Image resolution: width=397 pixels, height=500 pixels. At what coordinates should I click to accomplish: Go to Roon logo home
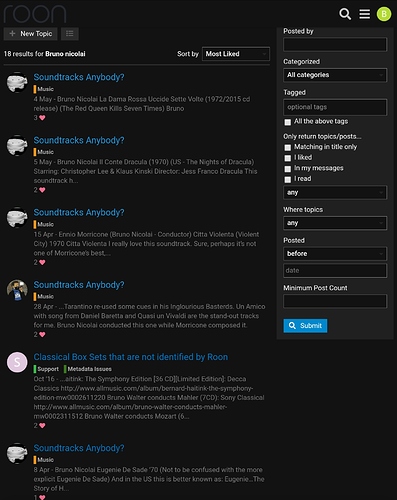coord(35,14)
